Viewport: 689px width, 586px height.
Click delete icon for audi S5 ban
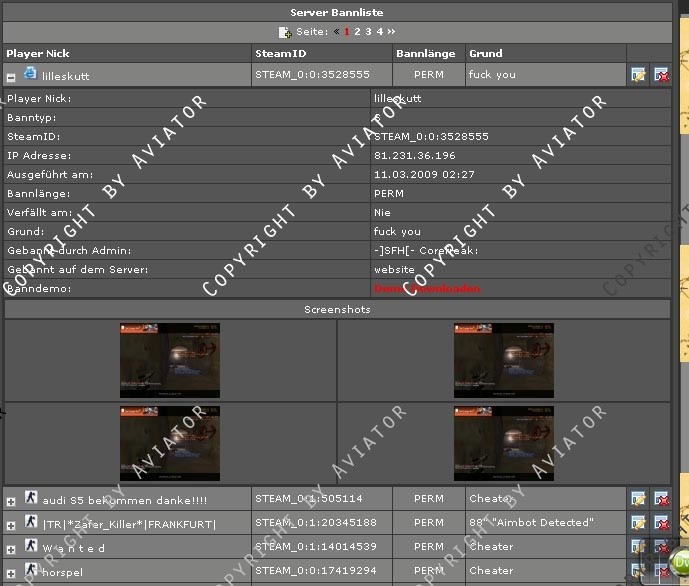(x=661, y=498)
